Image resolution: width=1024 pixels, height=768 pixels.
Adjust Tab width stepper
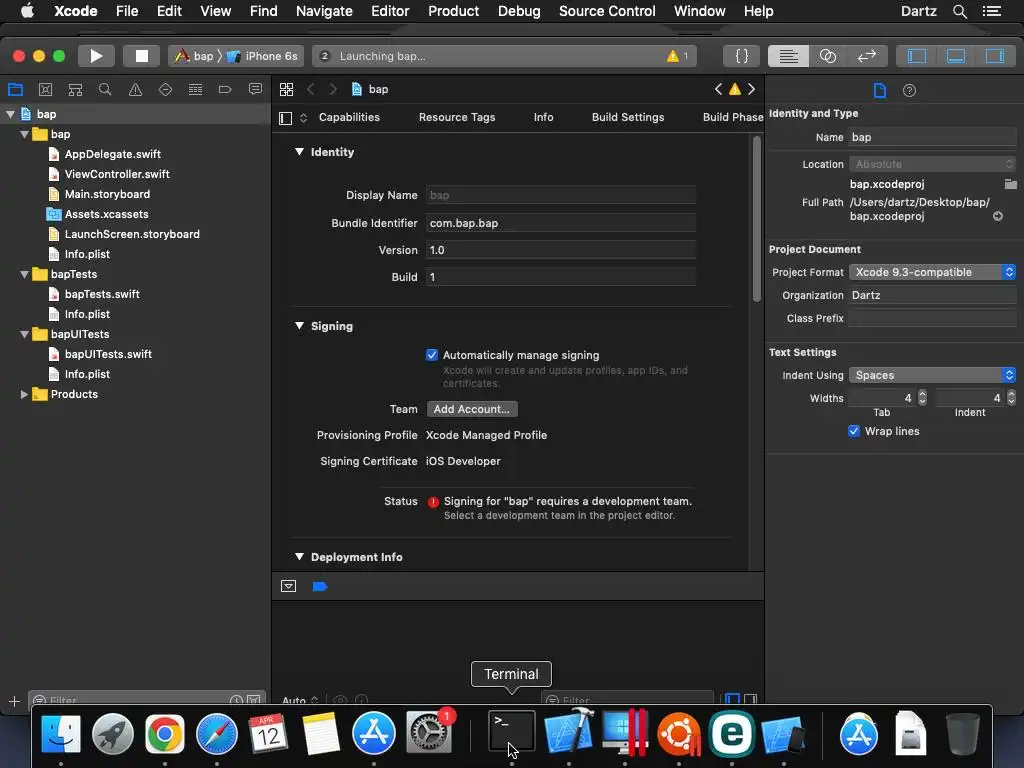tap(922, 398)
